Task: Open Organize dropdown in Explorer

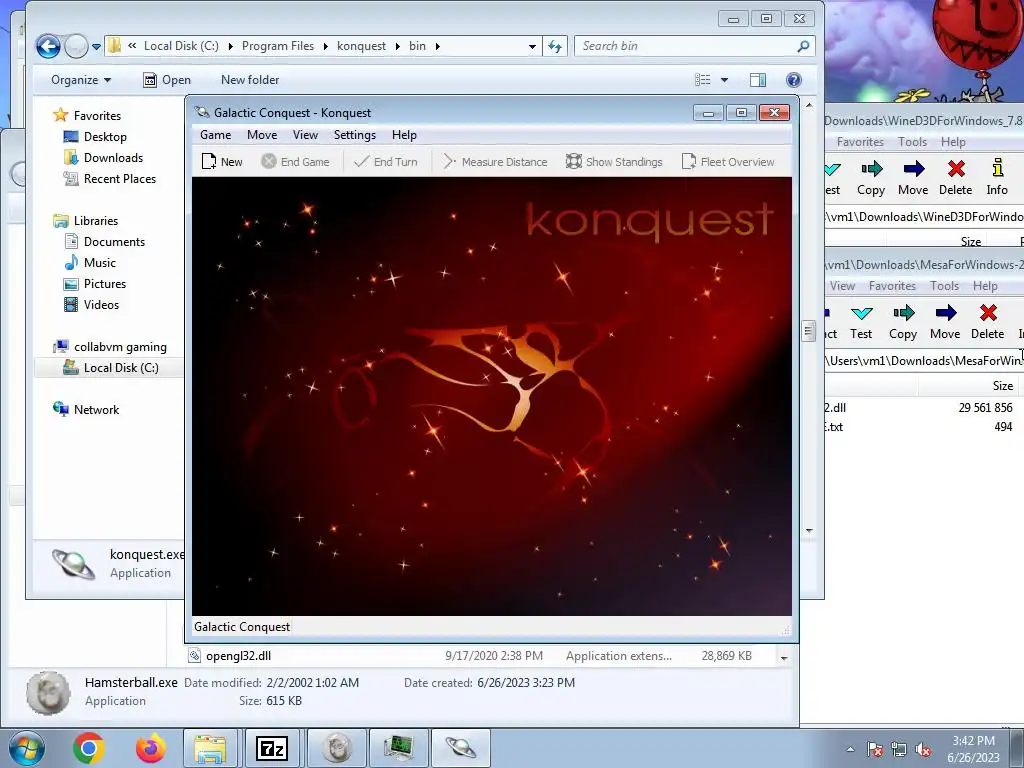Action: click(81, 80)
